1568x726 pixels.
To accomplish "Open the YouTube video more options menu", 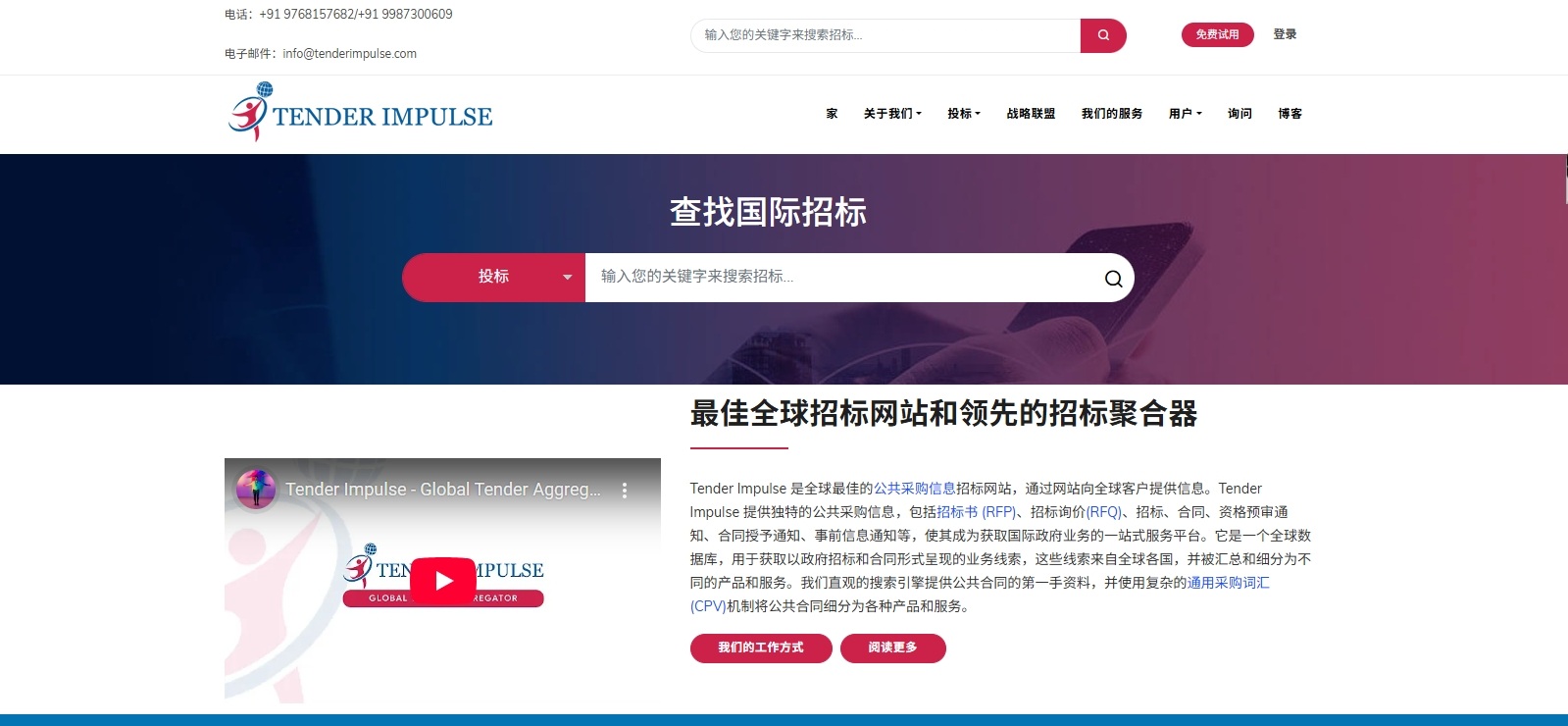I will [625, 490].
